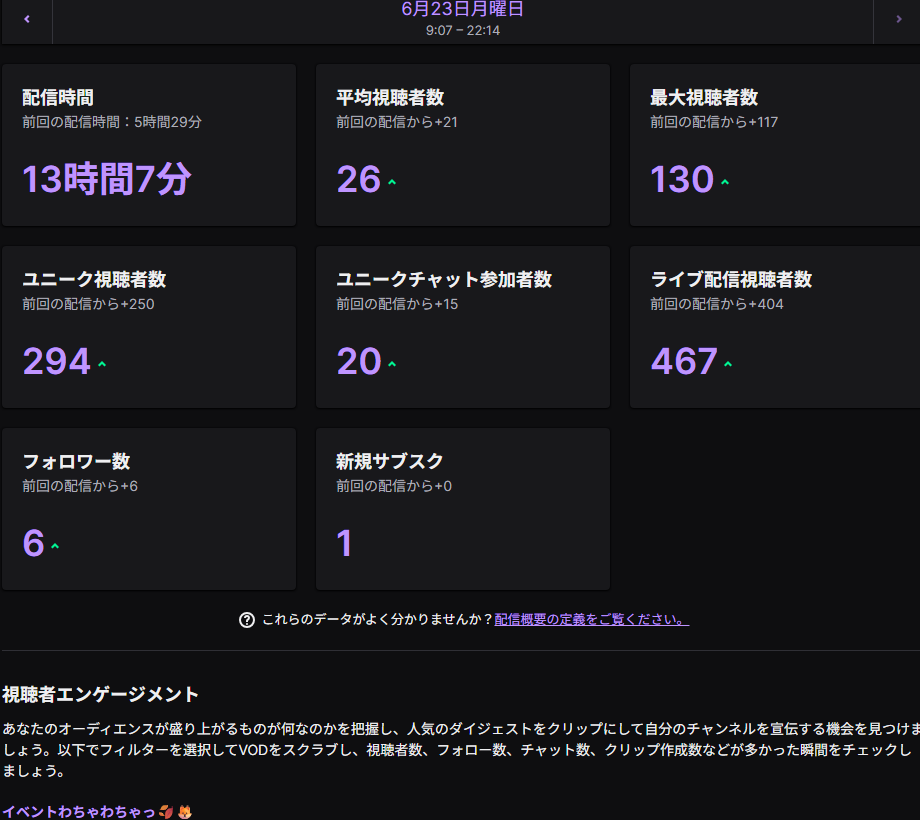
Task: Select the 6月23日月曜日 date header
Action: (462, 9)
